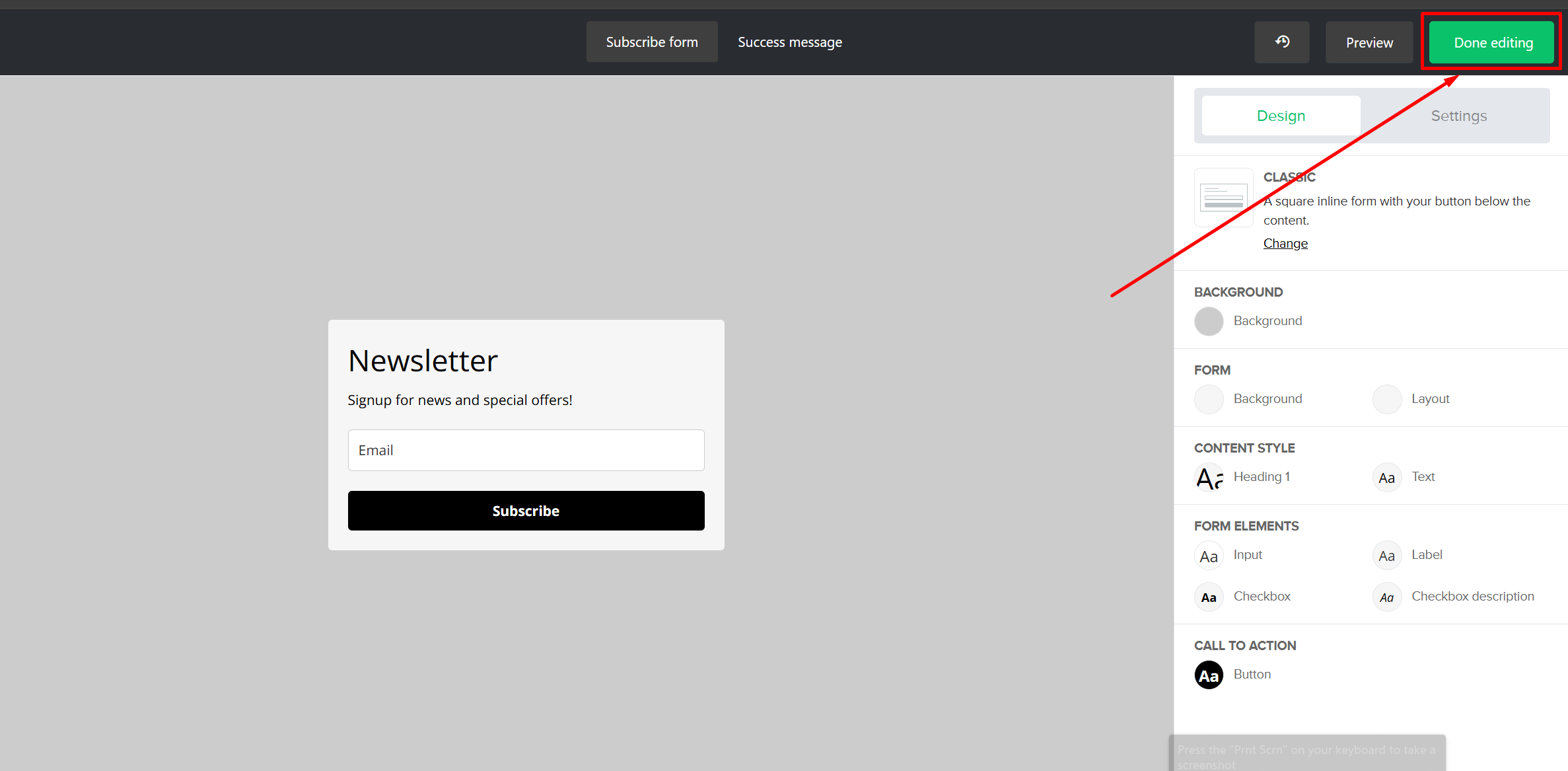Image resolution: width=1568 pixels, height=771 pixels.
Task: Click the Preview button
Action: (x=1369, y=43)
